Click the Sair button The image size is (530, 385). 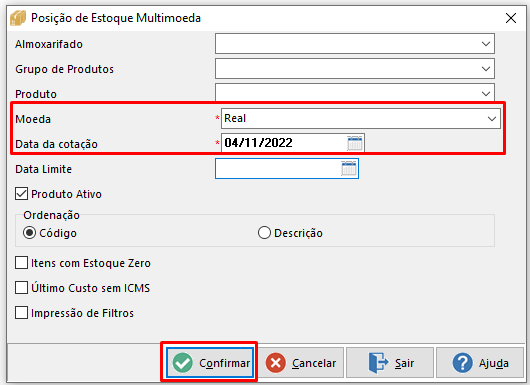pyautogui.click(x=390, y=363)
